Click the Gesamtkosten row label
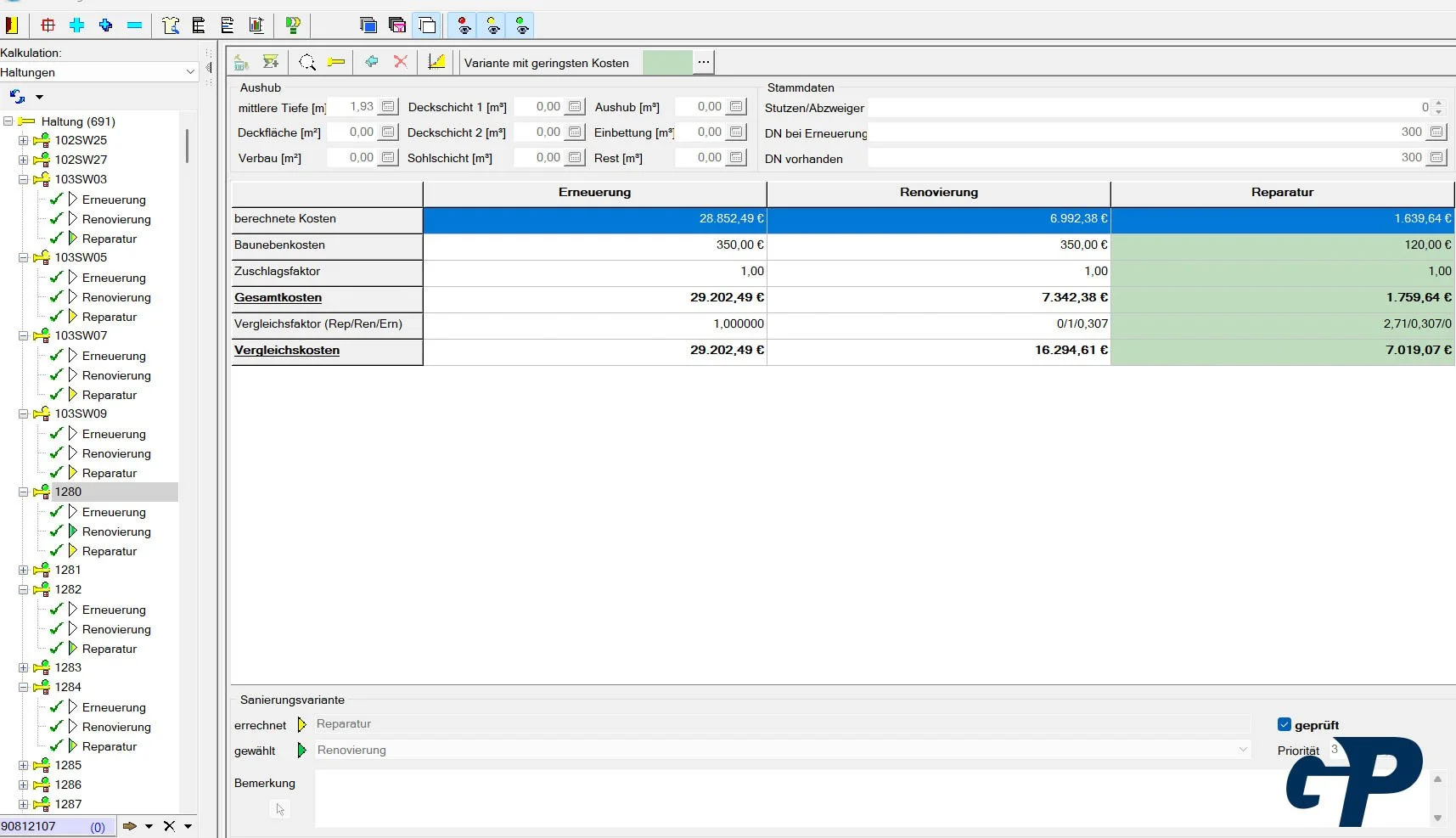Screen dimensions: 1456x838 [x=278, y=298]
